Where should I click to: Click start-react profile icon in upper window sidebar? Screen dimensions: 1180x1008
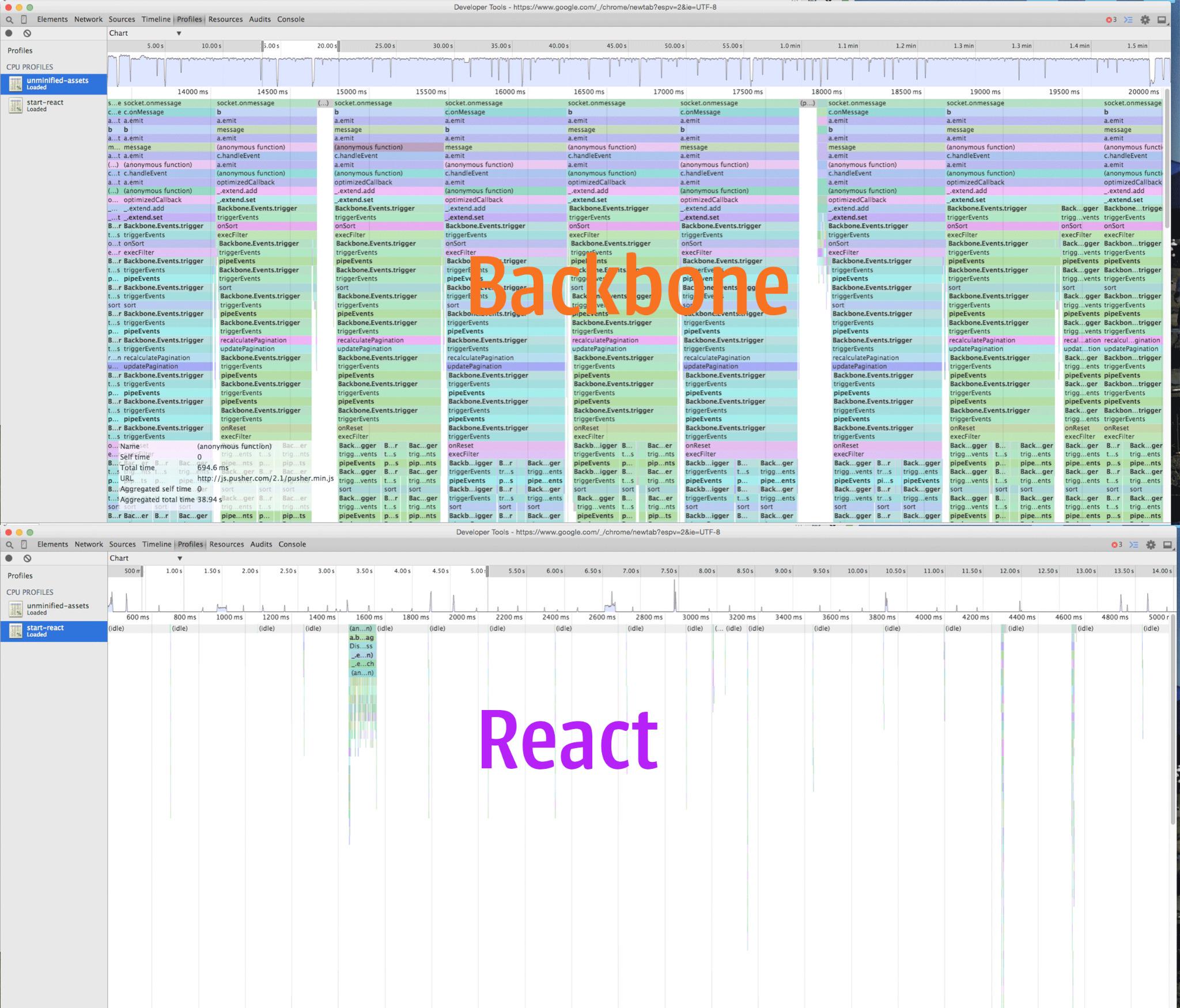coord(16,105)
